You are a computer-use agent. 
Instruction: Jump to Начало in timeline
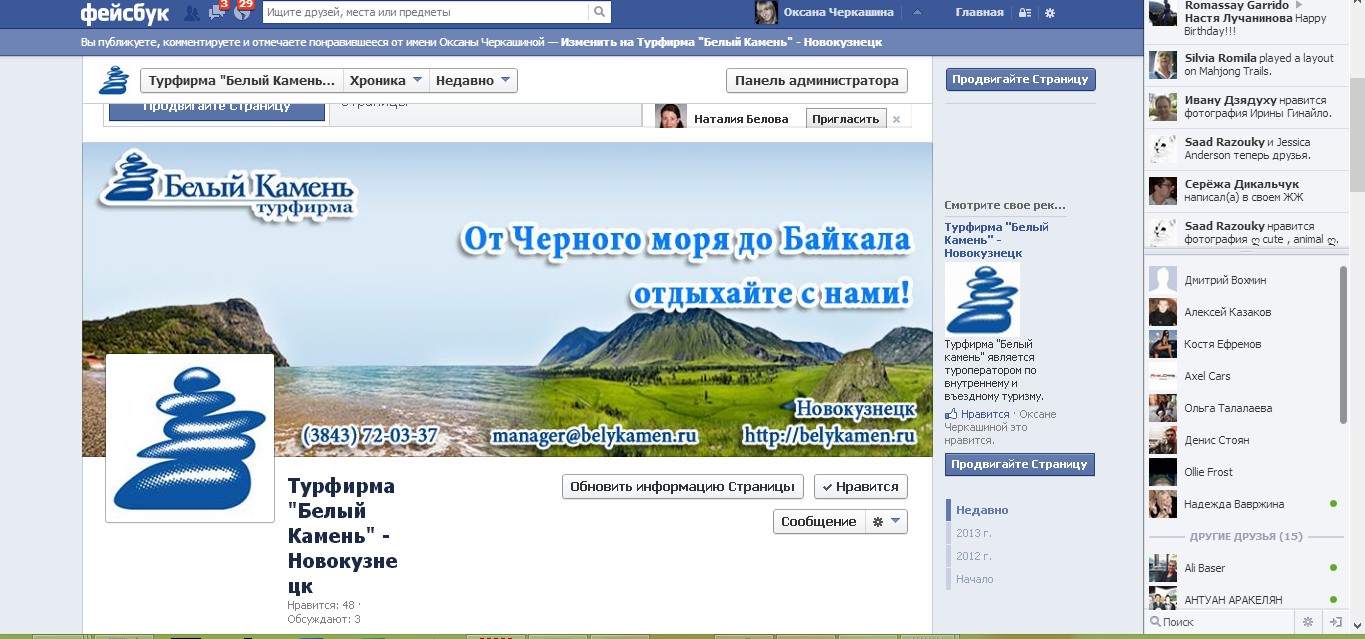pyautogui.click(x=974, y=579)
